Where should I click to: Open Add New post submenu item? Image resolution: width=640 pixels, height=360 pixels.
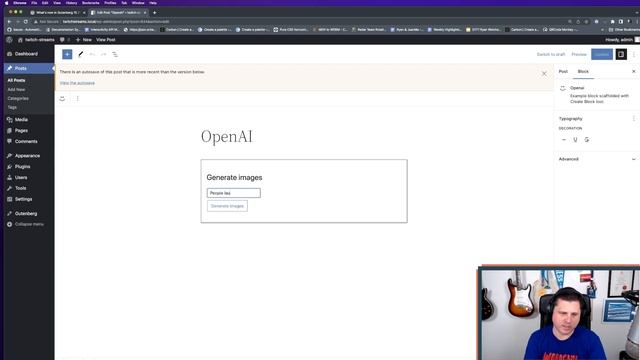[x=16, y=89]
